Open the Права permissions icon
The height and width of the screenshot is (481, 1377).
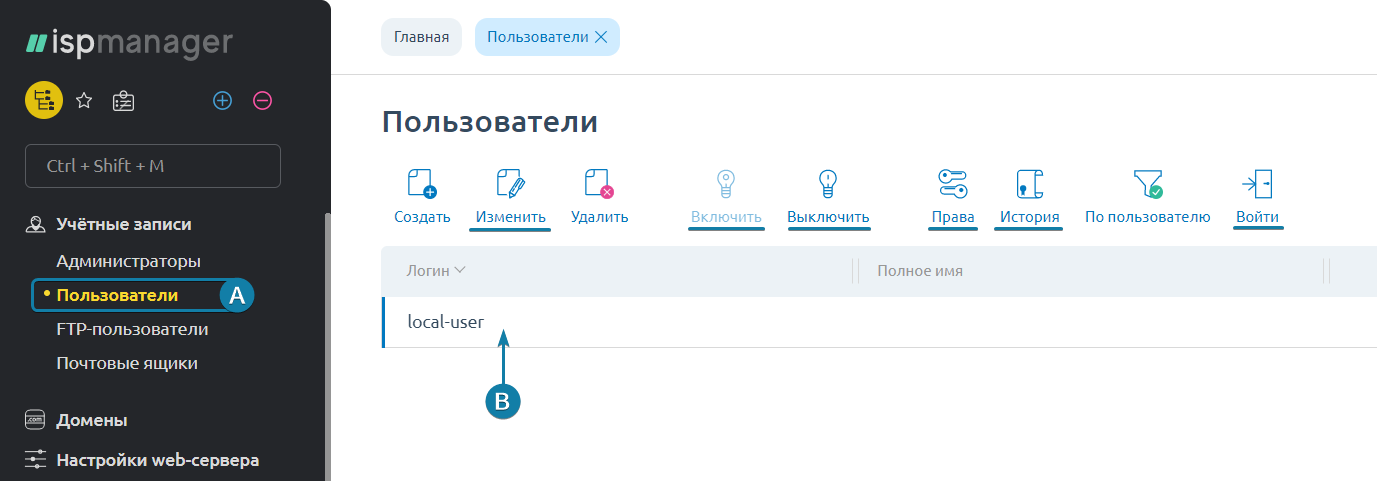click(x=952, y=184)
